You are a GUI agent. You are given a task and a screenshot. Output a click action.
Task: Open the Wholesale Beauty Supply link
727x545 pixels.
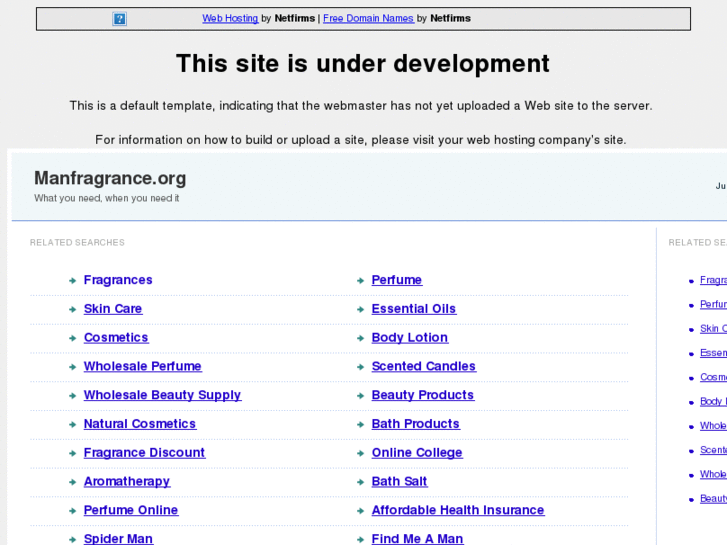tap(162, 395)
